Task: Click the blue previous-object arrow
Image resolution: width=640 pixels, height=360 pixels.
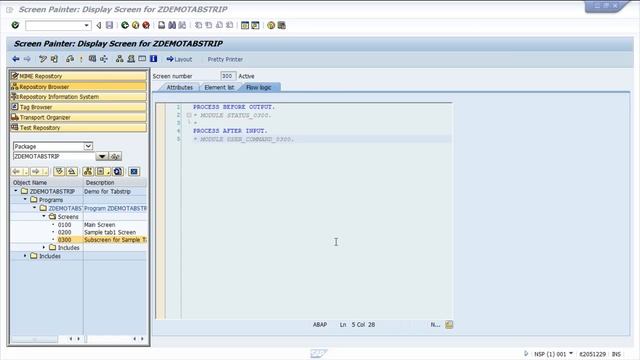Action: (x=16, y=59)
